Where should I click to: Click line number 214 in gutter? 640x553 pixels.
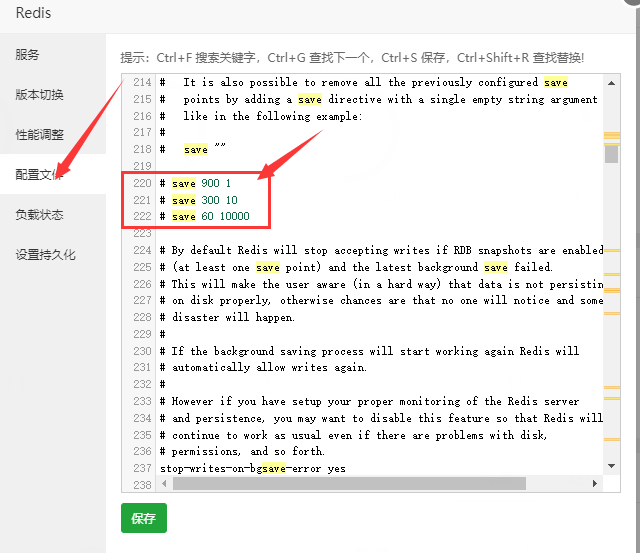142,82
